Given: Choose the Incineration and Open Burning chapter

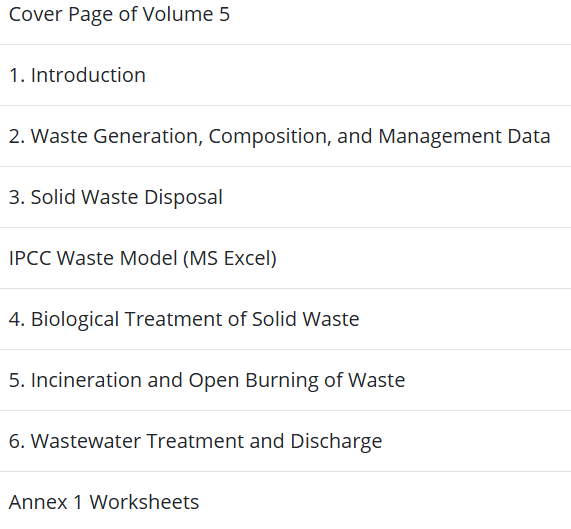Looking at the screenshot, I should tap(207, 380).
